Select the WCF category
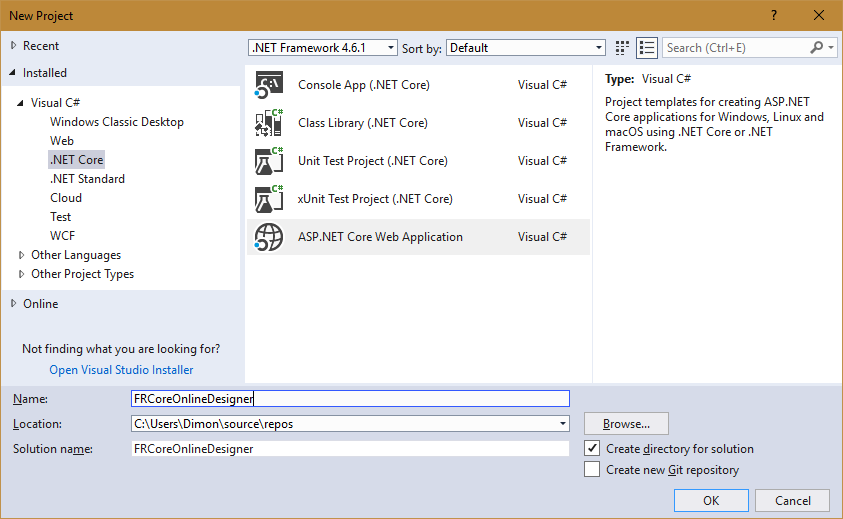The image size is (843, 519). tap(62, 236)
